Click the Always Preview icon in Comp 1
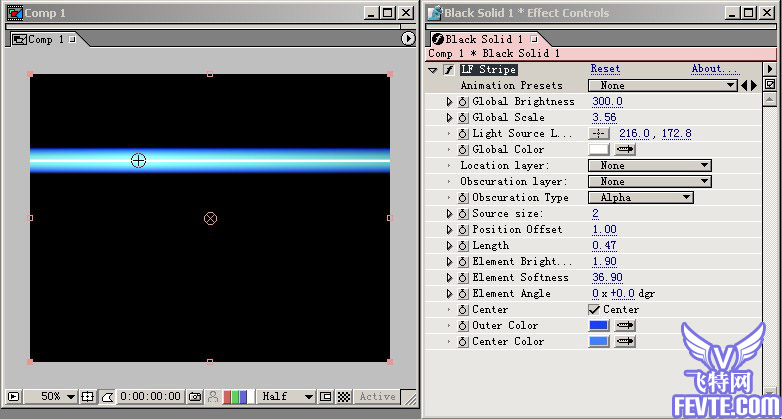This screenshot has height=419, width=782. (x=13, y=397)
